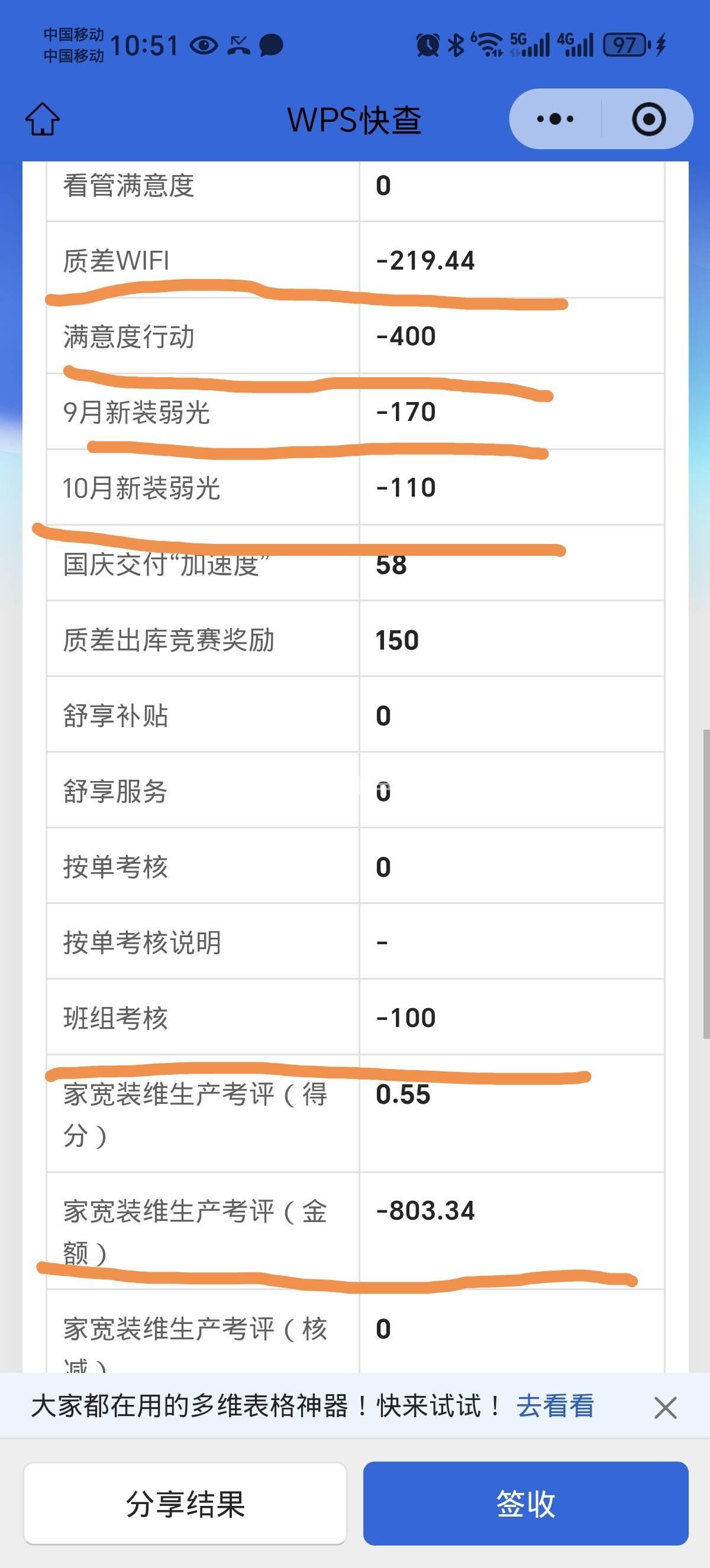
Task: Open the three-dot more options menu
Action: pyautogui.click(x=555, y=119)
